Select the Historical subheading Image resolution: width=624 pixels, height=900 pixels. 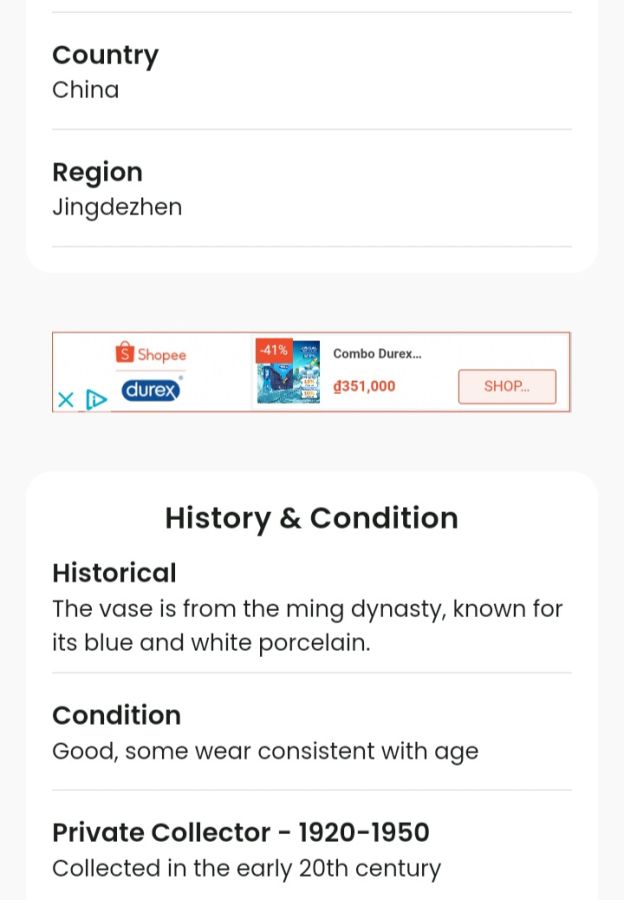(114, 573)
